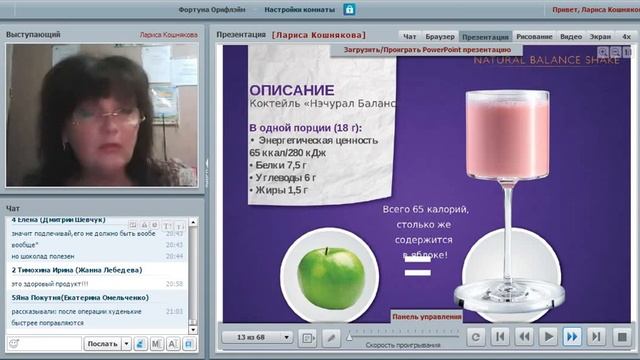Open the Видео tab
The width and height of the screenshot is (640, 360).
[571, 36]
